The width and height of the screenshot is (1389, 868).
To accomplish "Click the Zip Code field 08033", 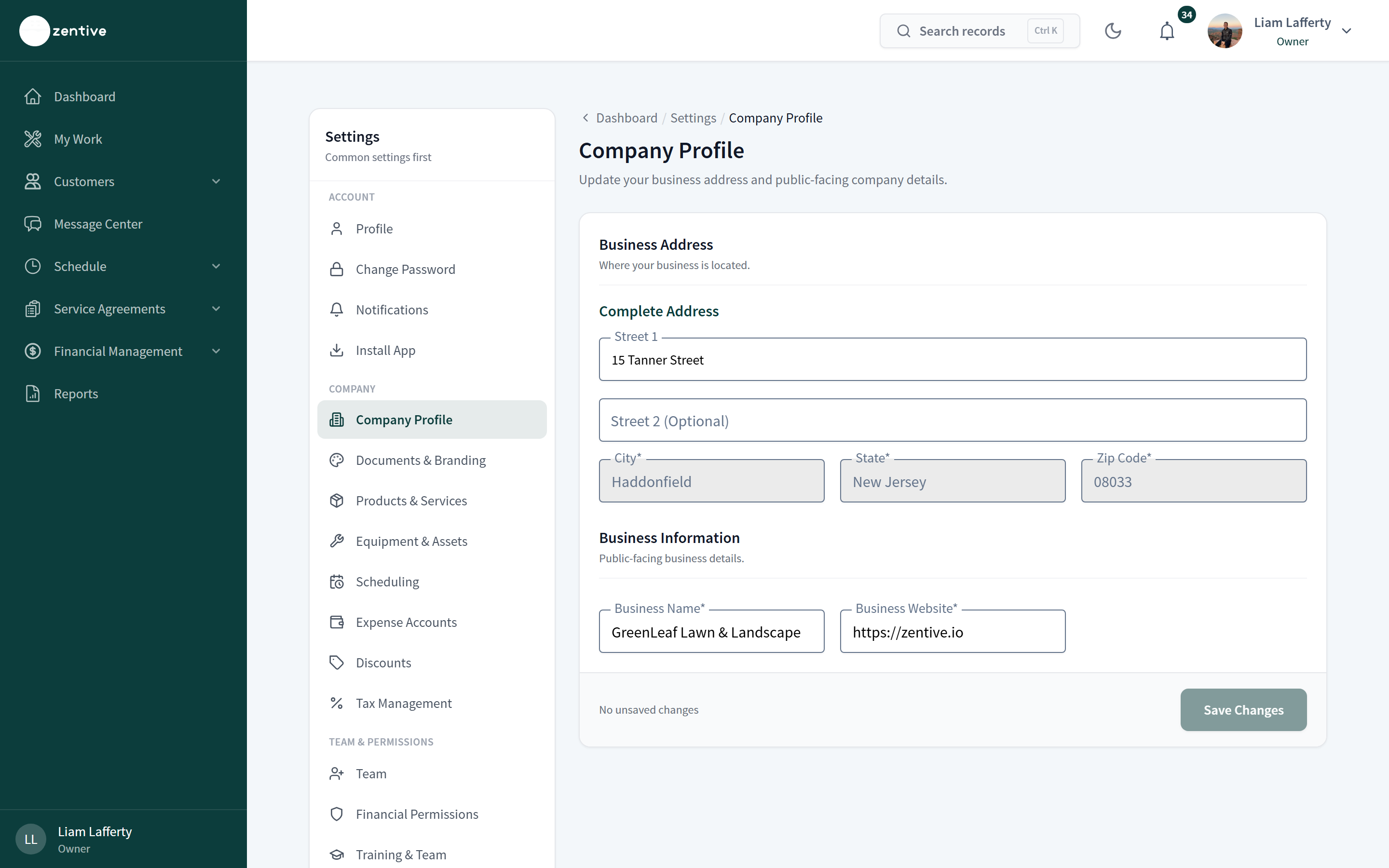I will (1194, 481).
